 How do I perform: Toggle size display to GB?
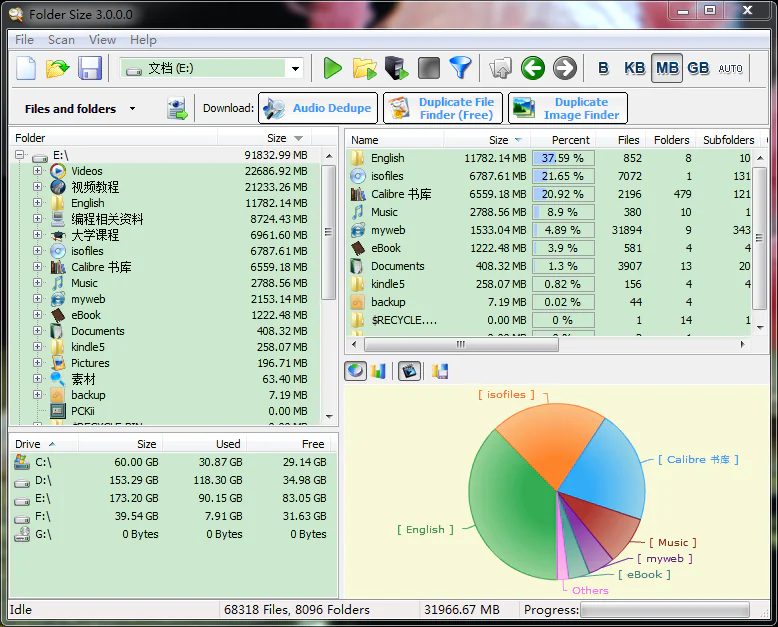point(698,68)
